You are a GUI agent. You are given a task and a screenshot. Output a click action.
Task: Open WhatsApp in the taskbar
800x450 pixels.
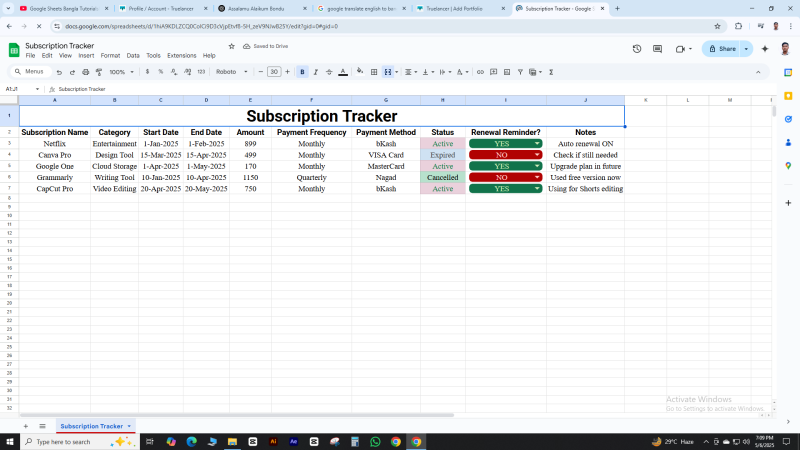pos(375,442)
